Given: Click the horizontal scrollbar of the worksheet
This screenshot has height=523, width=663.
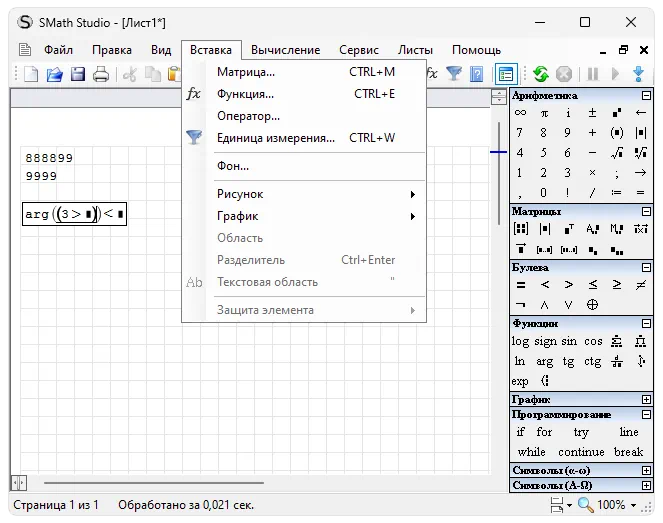Looking at the screenshot, I should pyautogui.click(x=153, y=482).
